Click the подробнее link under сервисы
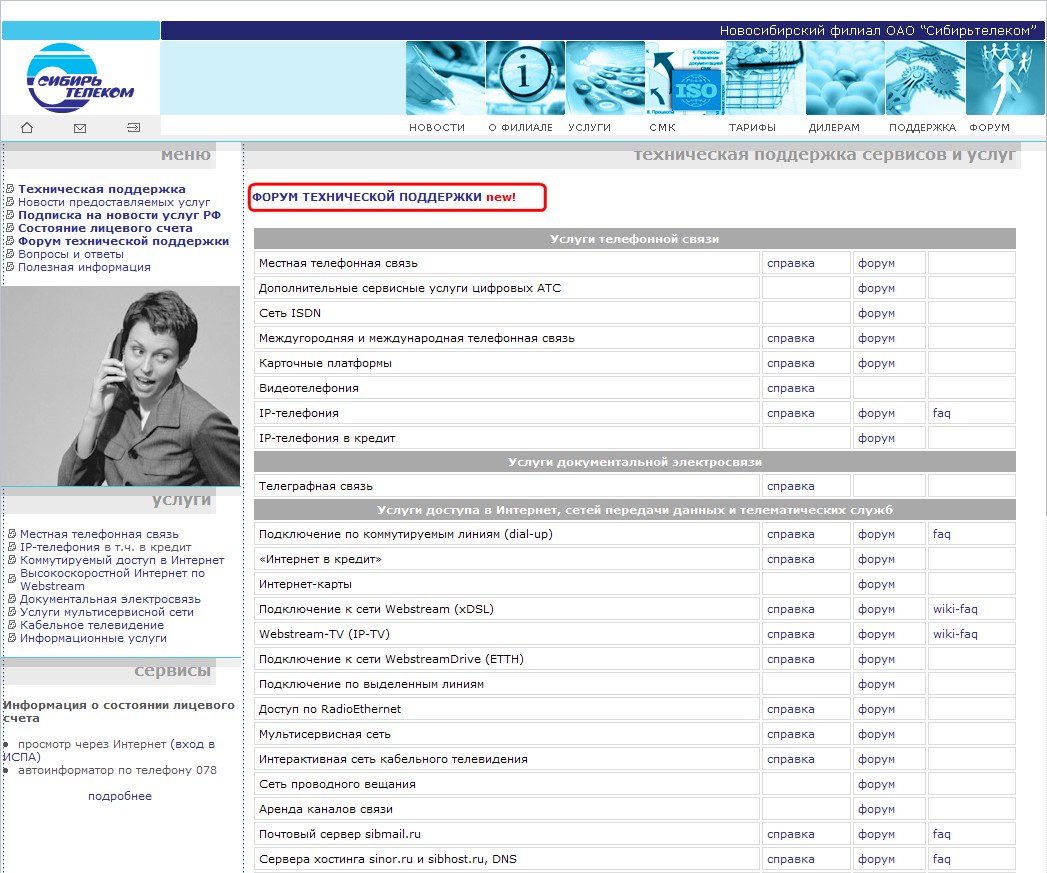Viewport: 1047px width, 873px height. 120,796
